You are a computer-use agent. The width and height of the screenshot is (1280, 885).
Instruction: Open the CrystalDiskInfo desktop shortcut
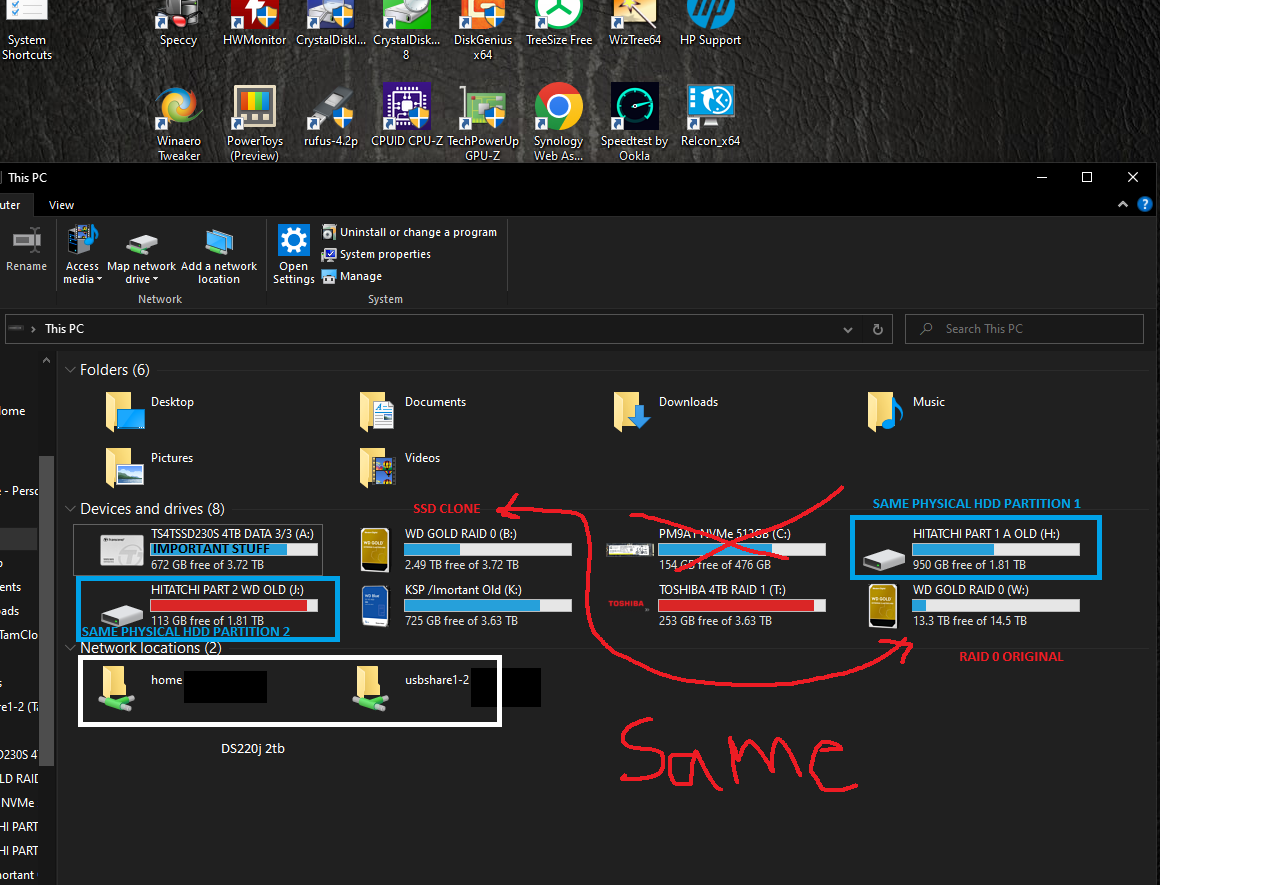[330, 24]
